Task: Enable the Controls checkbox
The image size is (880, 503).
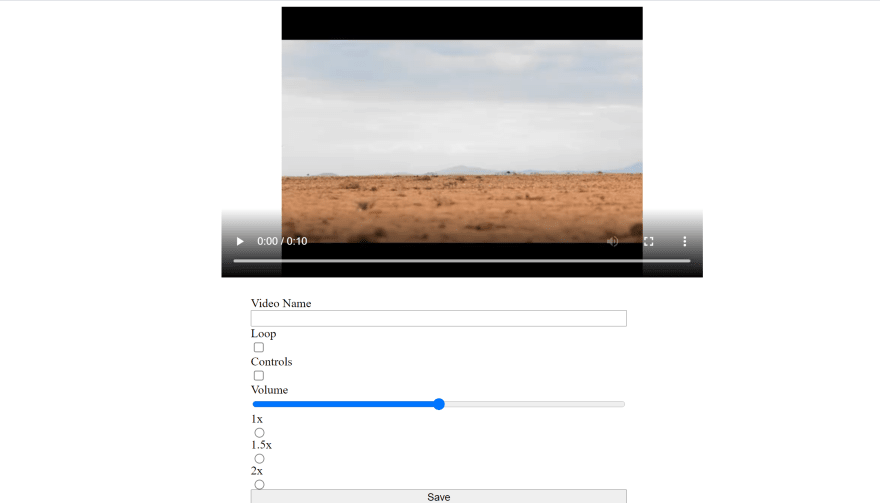Action: click(259, 376)
